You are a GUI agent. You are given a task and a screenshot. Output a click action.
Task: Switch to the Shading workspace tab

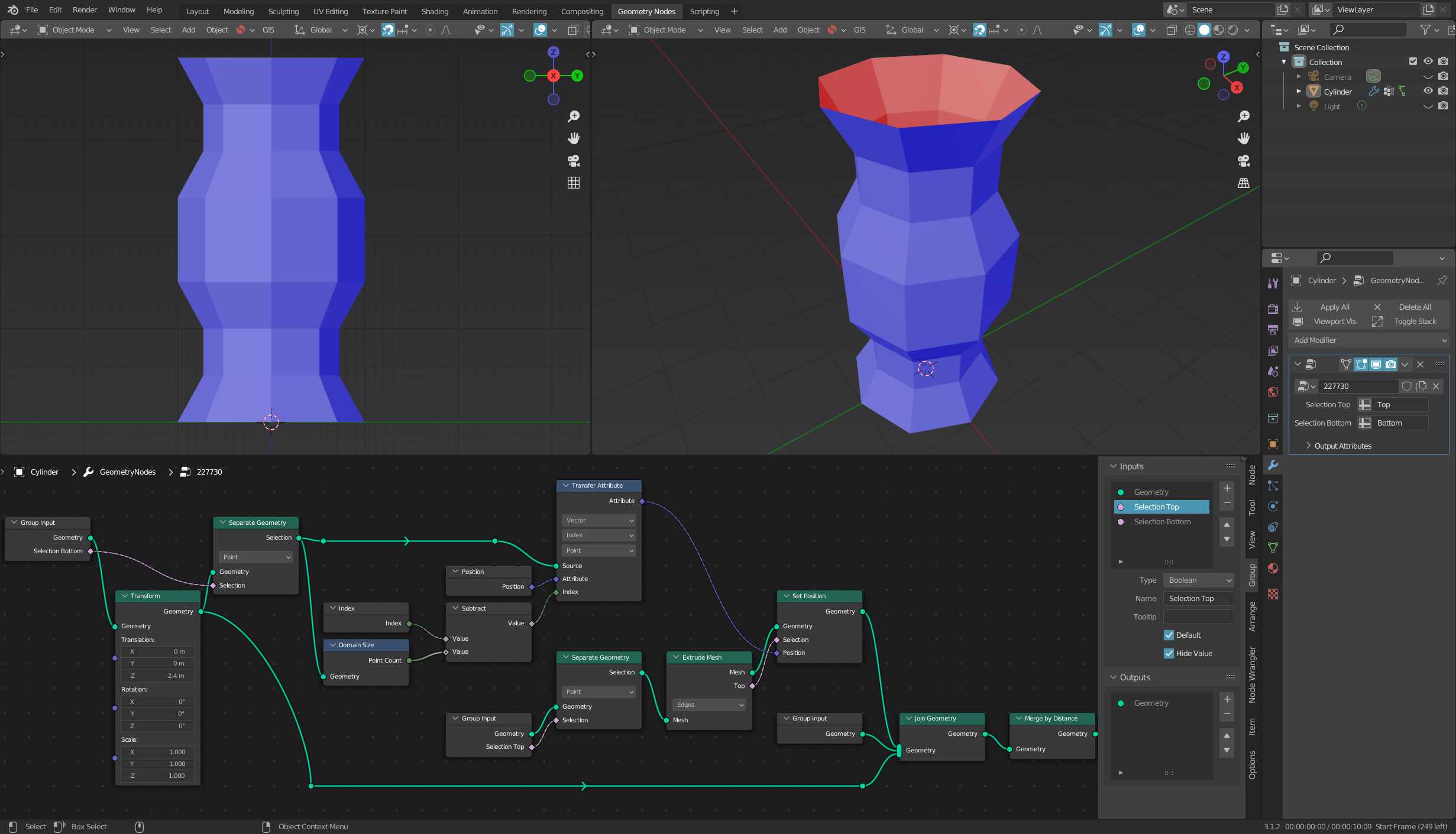435,11
